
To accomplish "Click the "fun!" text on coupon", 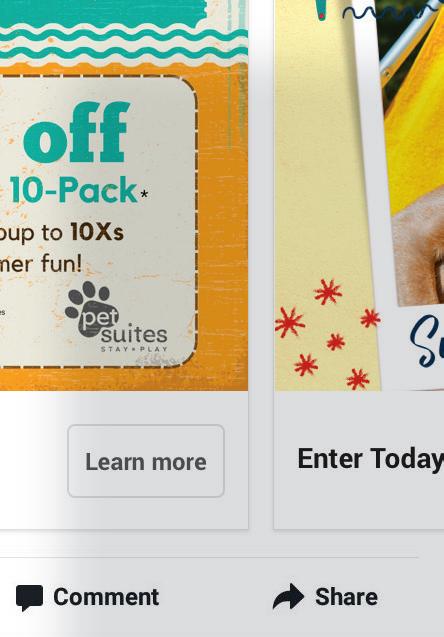I will pyautogui.click(x=61, y=264).
